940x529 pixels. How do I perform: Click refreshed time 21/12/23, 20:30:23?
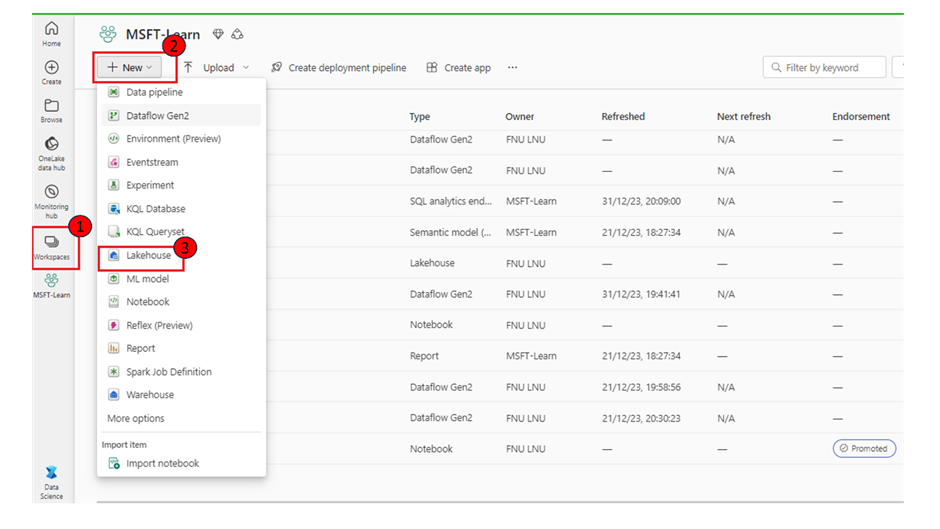[x=641, y=418]
